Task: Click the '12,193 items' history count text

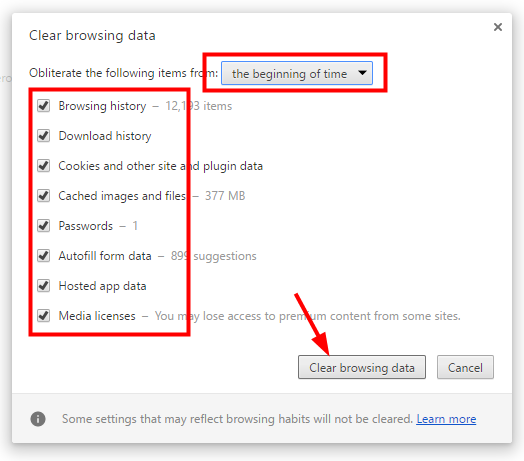Action: 199,106
